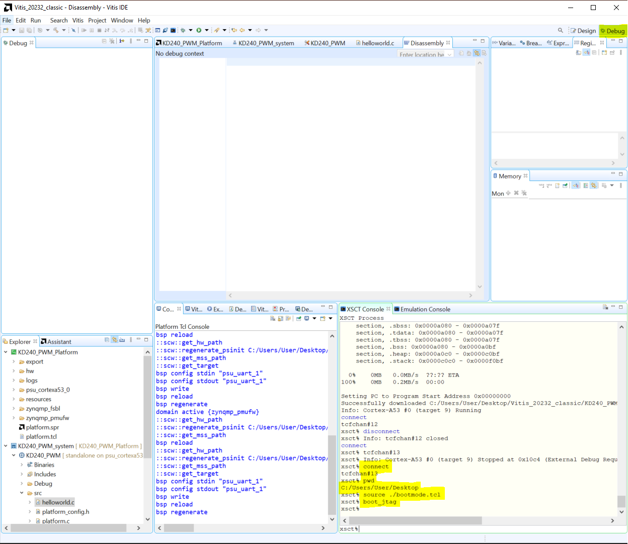The width and height of the screenshot is (628, 544).
Task: Open the Display Selected Console icon
Action: point(306,318)
